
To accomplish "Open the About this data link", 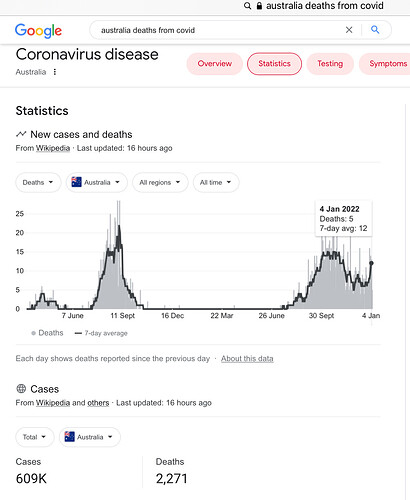I will [247, 359].
